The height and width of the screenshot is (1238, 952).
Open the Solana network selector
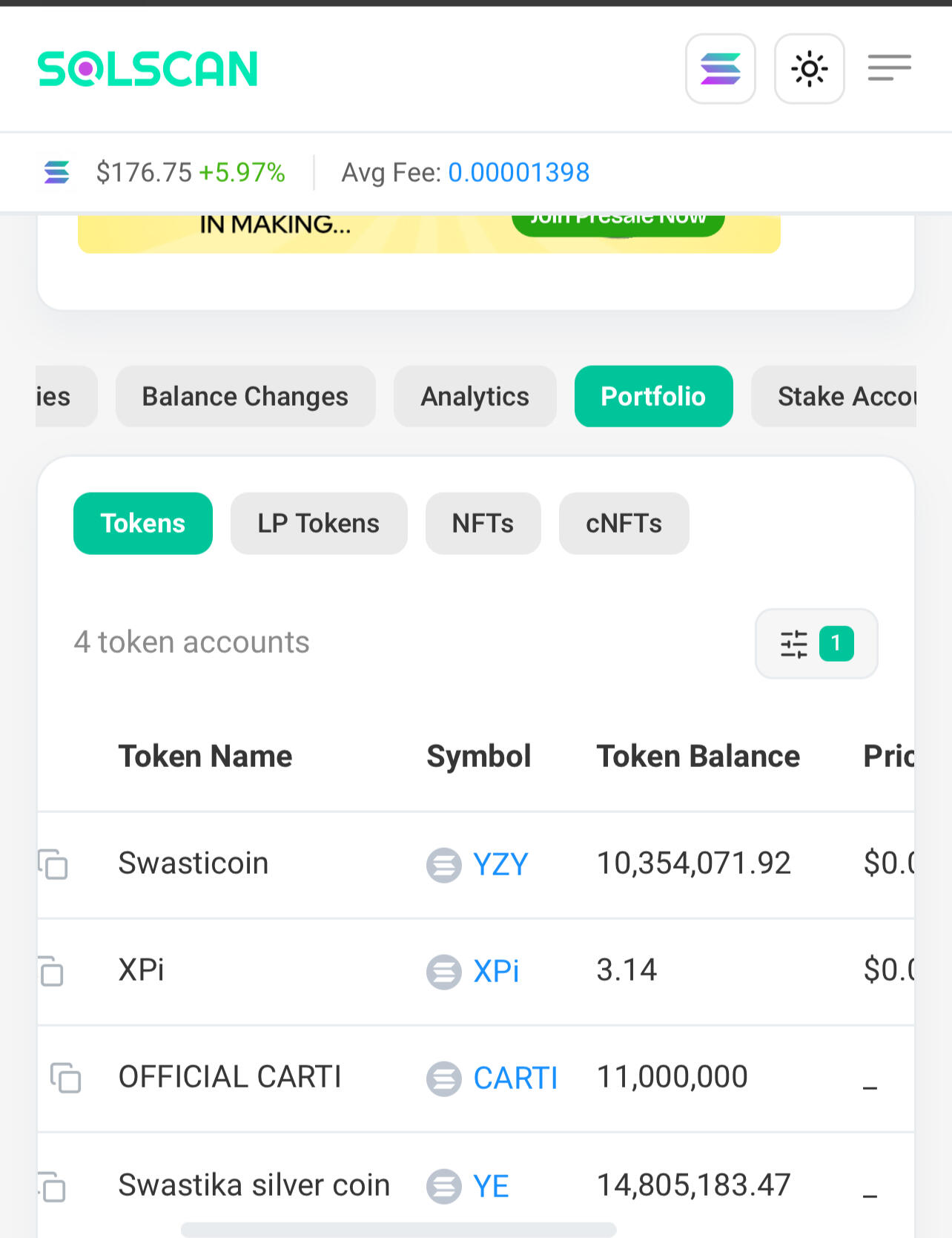[720, 69]
